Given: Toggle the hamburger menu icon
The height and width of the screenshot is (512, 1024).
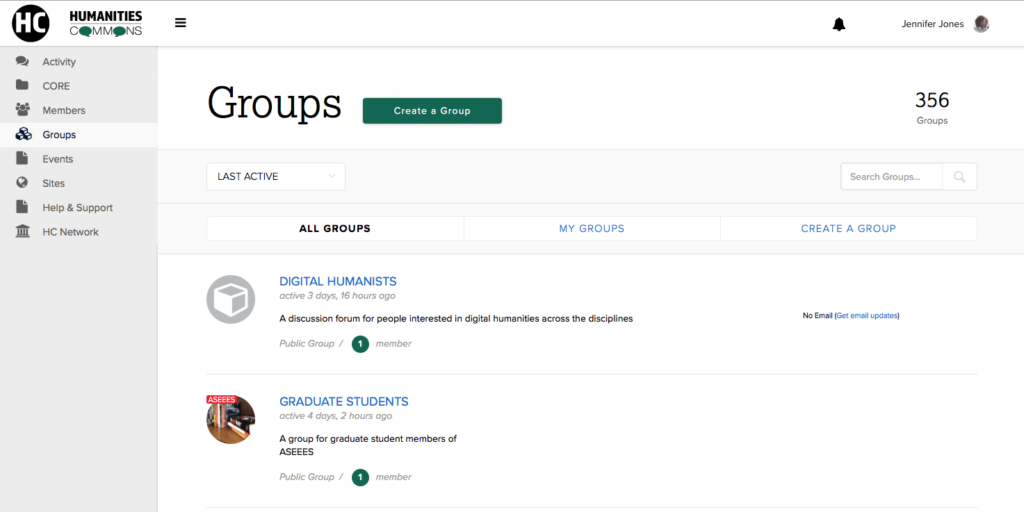Looking at the screenshot, I should pyautogui.click(x=180, y=23).
